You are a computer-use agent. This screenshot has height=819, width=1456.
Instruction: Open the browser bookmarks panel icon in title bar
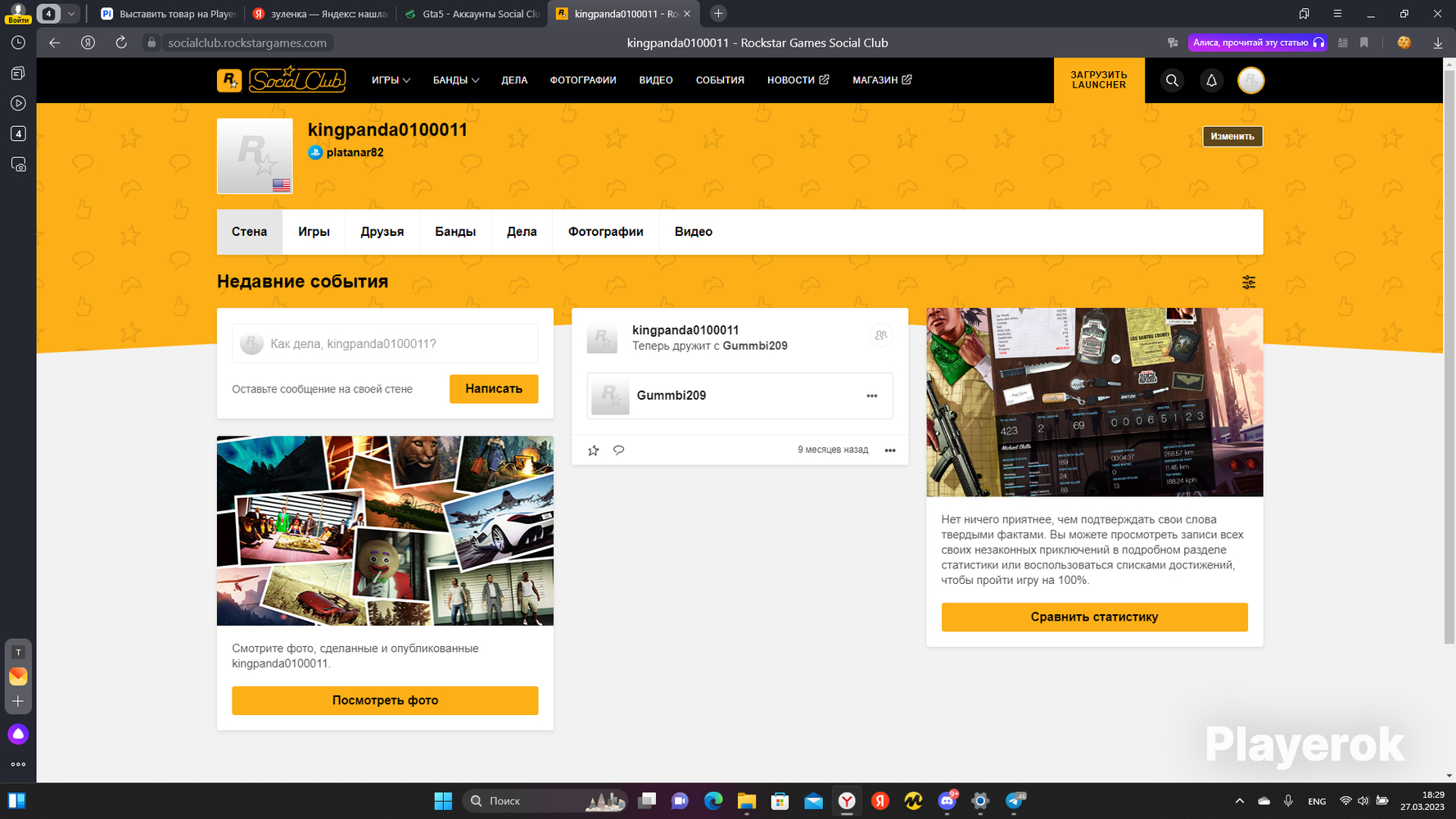[1305, 14]
